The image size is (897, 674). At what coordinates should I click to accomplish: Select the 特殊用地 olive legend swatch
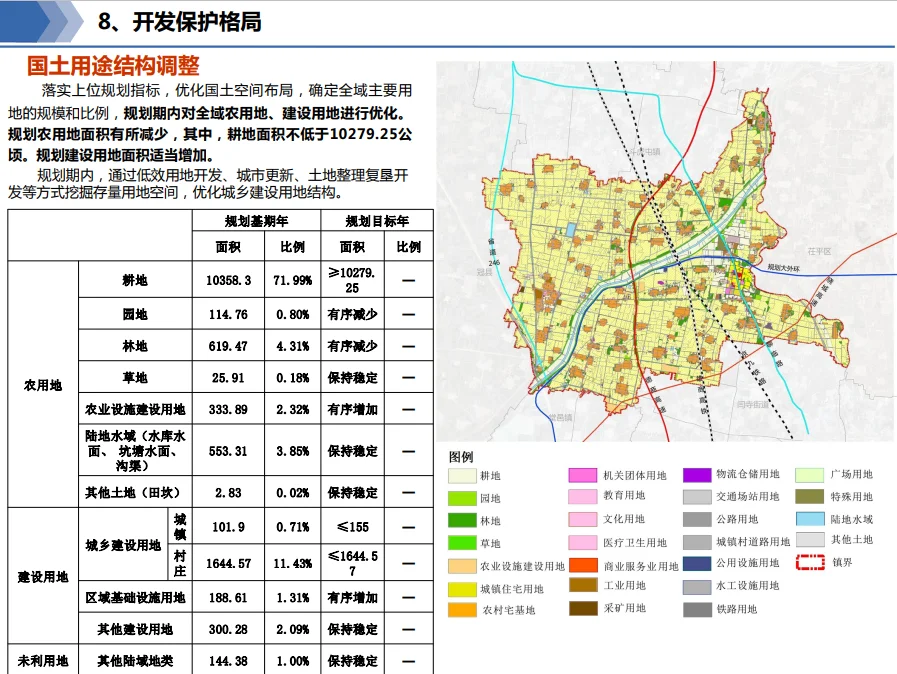810,497
